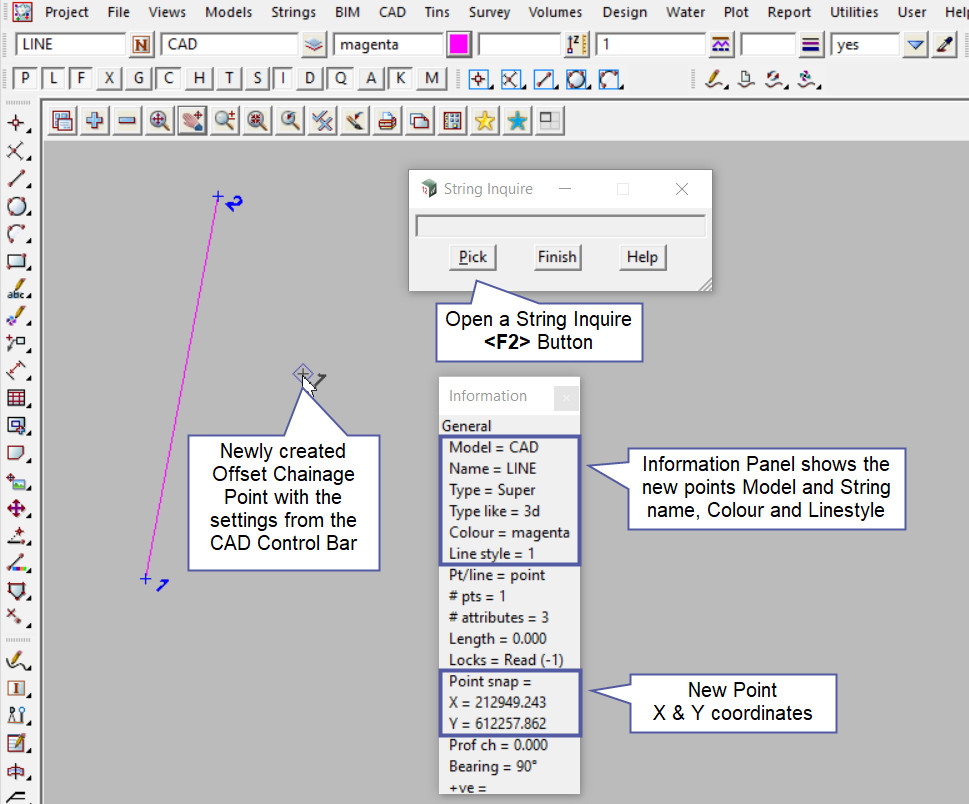Select the rectangle tool in left sidebar
The image size is (969, 804).
pos(16,263)
